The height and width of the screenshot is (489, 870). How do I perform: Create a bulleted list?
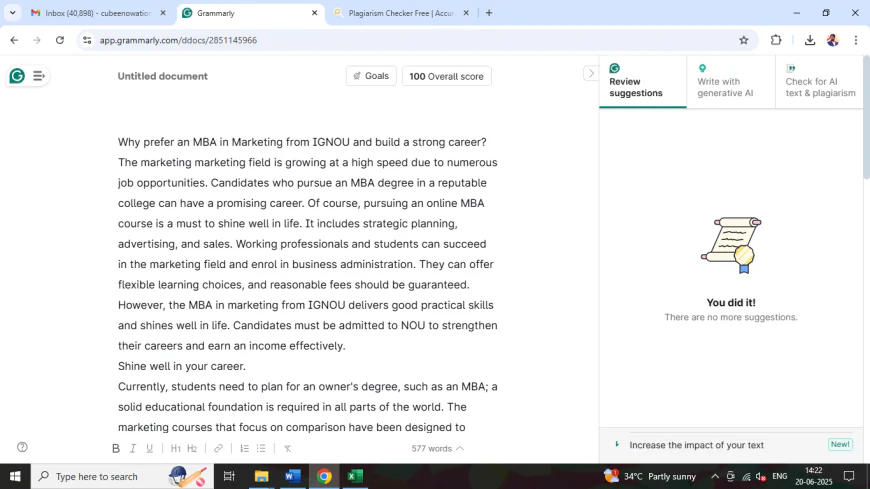[x=261, y=448]
